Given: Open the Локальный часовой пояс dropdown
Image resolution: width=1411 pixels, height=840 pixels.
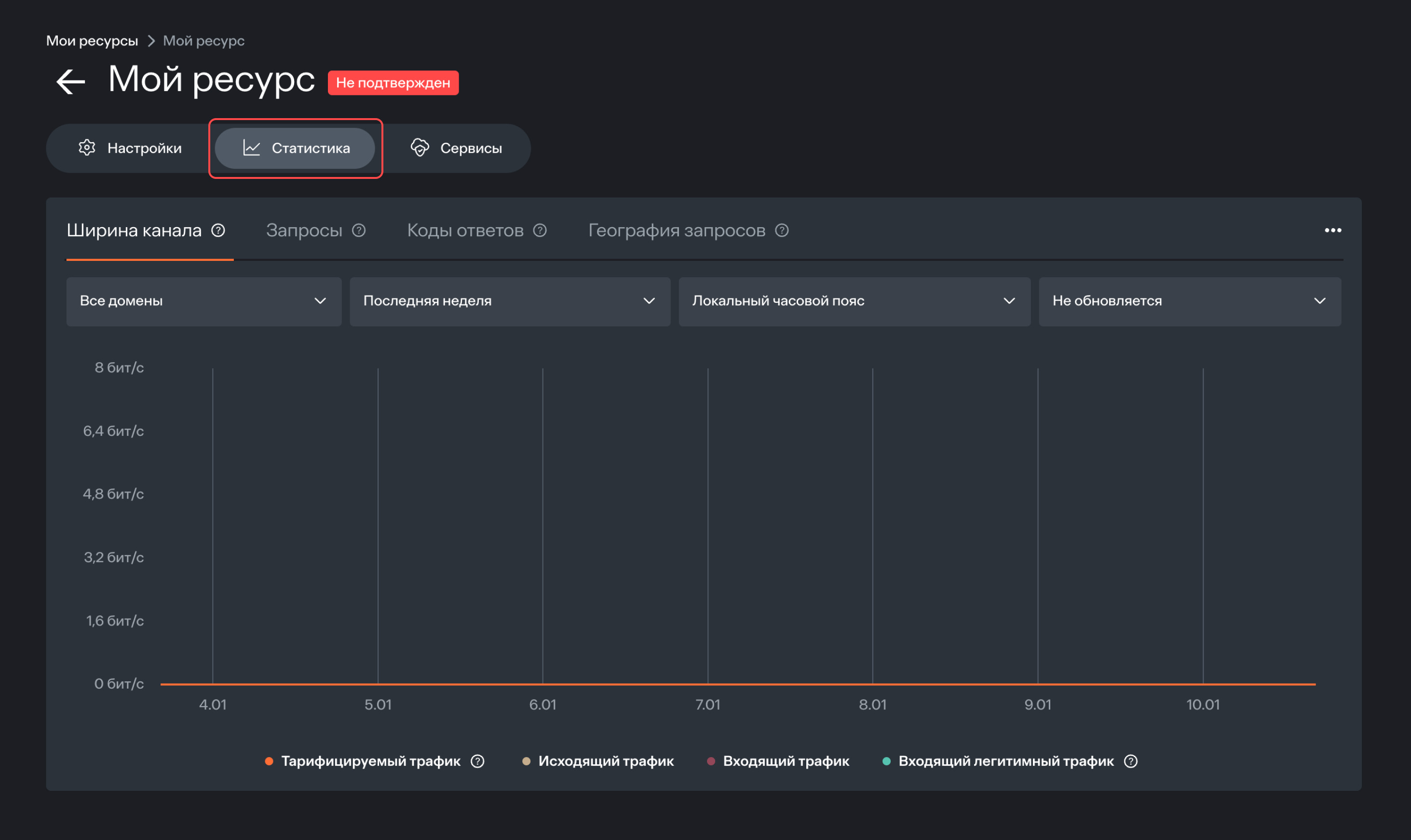Looking at the screenshot, I should click(x=854, y=301).
